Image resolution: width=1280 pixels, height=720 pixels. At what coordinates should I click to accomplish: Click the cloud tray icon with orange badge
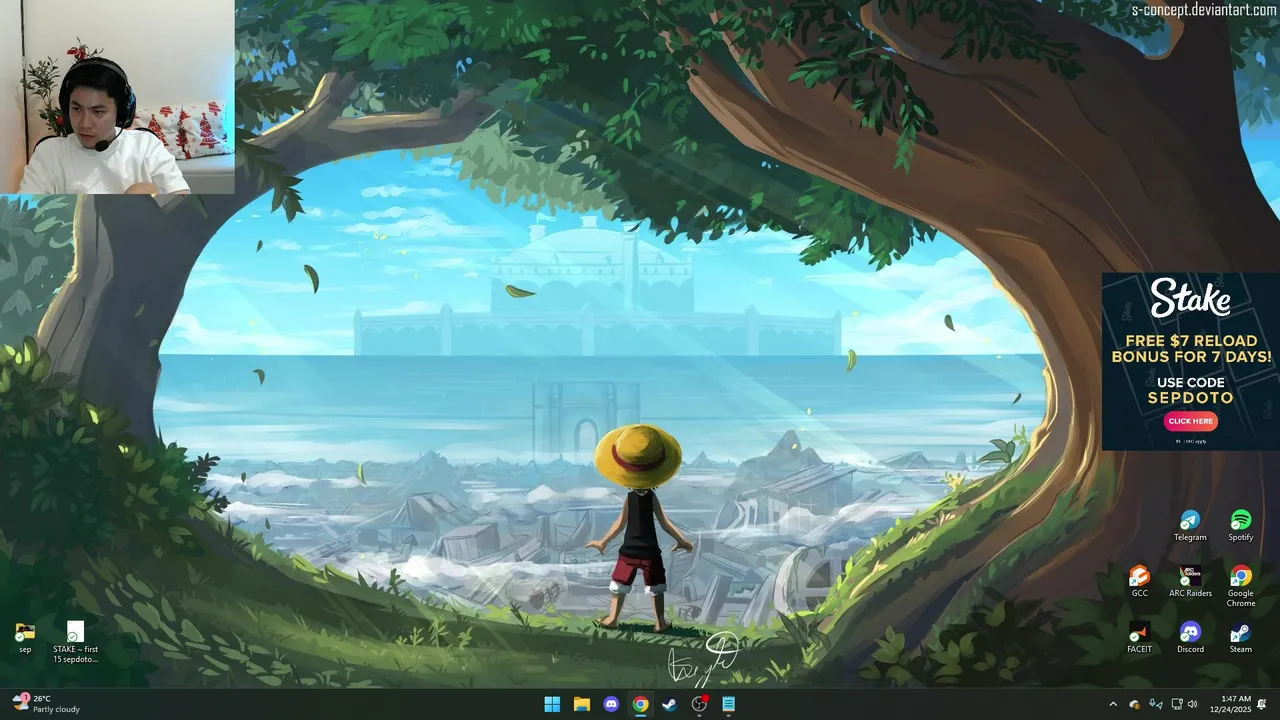pyautogui.click(x=1135, y=704)
